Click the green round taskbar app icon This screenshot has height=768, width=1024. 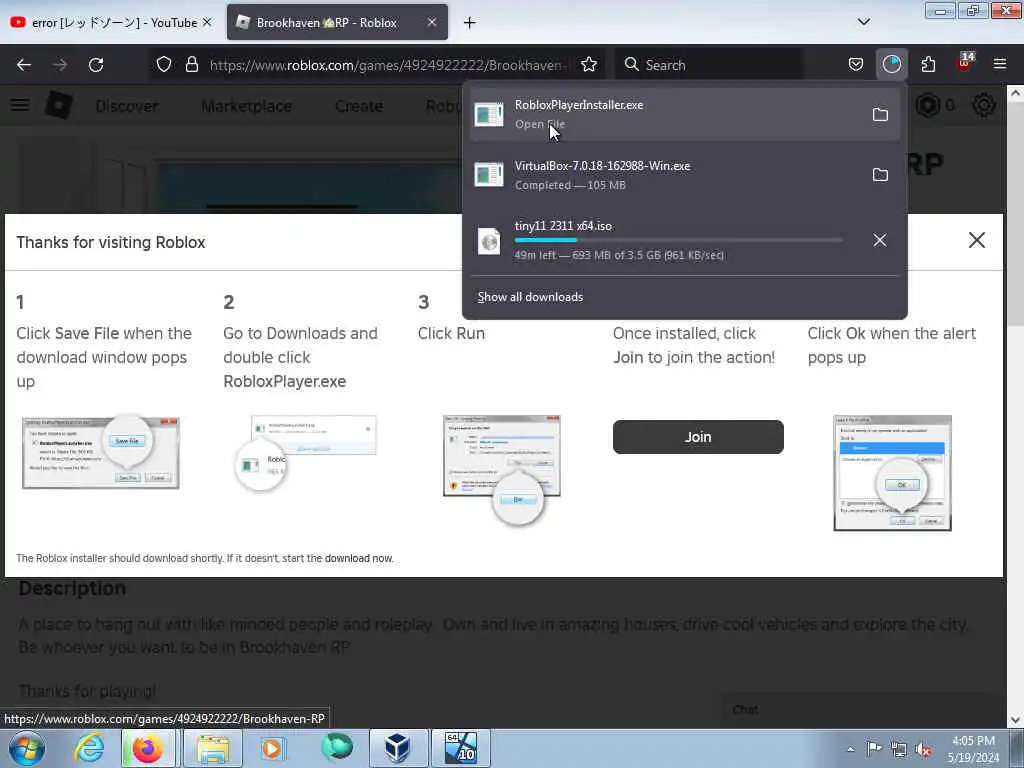tap(337, 748)
